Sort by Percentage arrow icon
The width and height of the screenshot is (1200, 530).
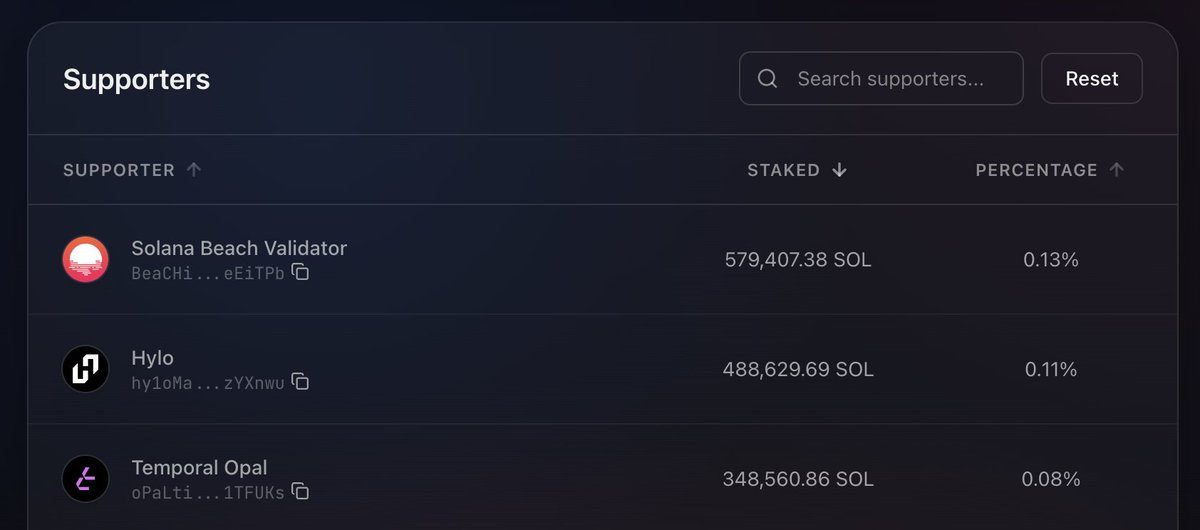[x=1117, y=170]
